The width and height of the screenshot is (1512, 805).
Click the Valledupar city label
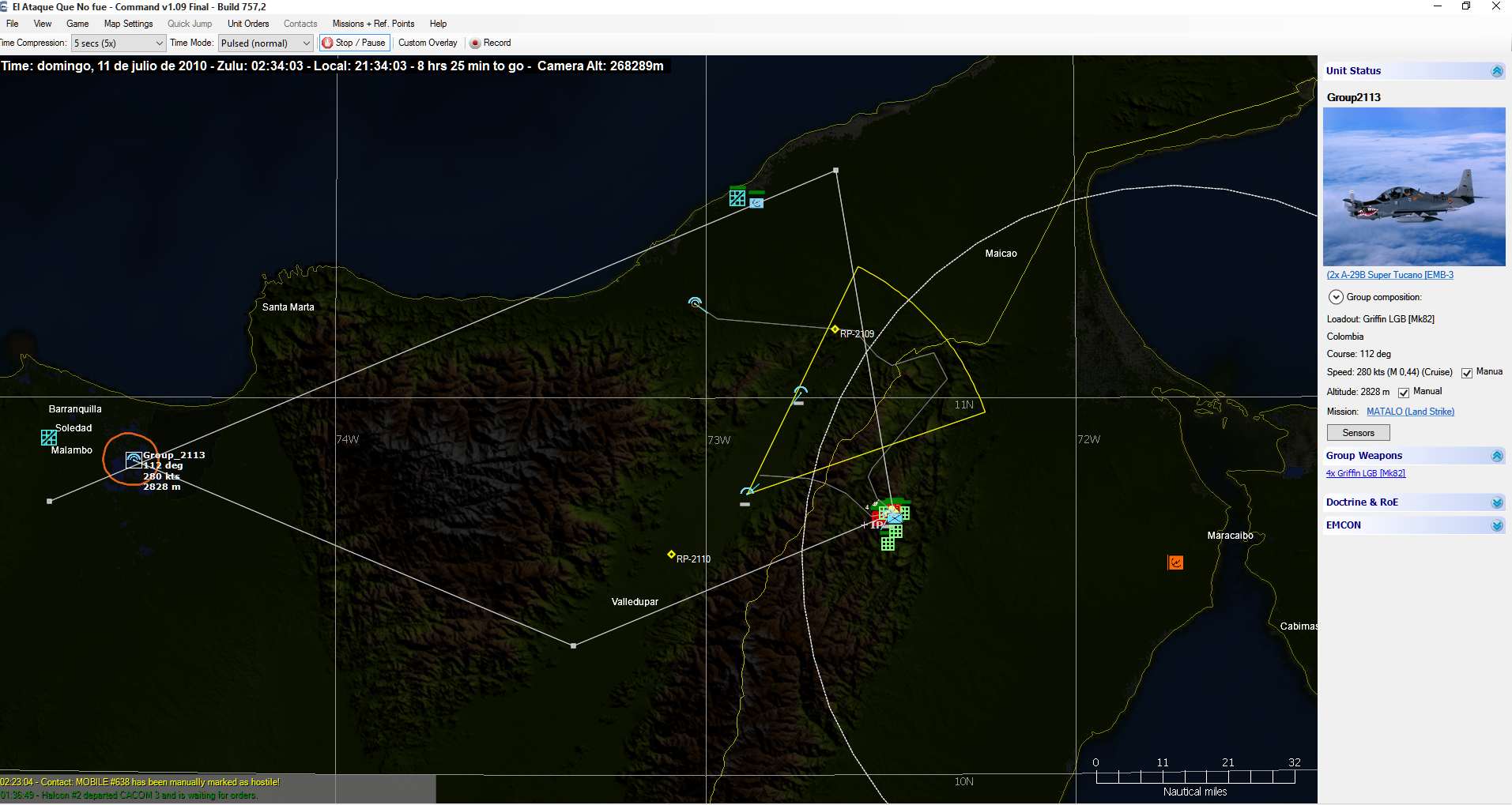click(x=635, y=602)
